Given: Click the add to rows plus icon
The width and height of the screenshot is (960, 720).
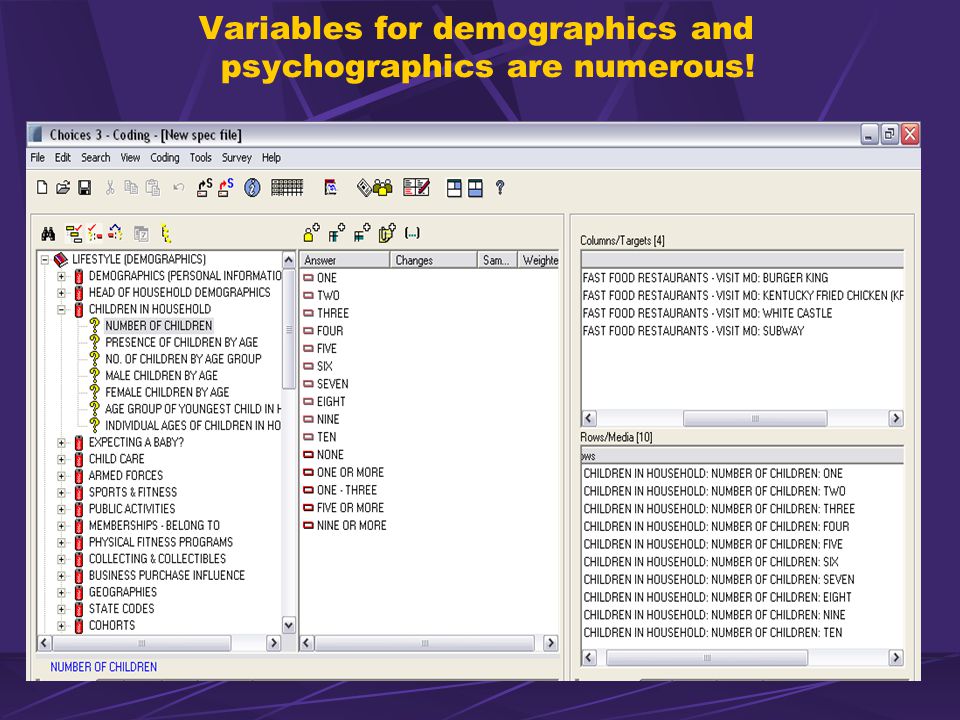Looking at the screenshot, I should tap(362, 233).
